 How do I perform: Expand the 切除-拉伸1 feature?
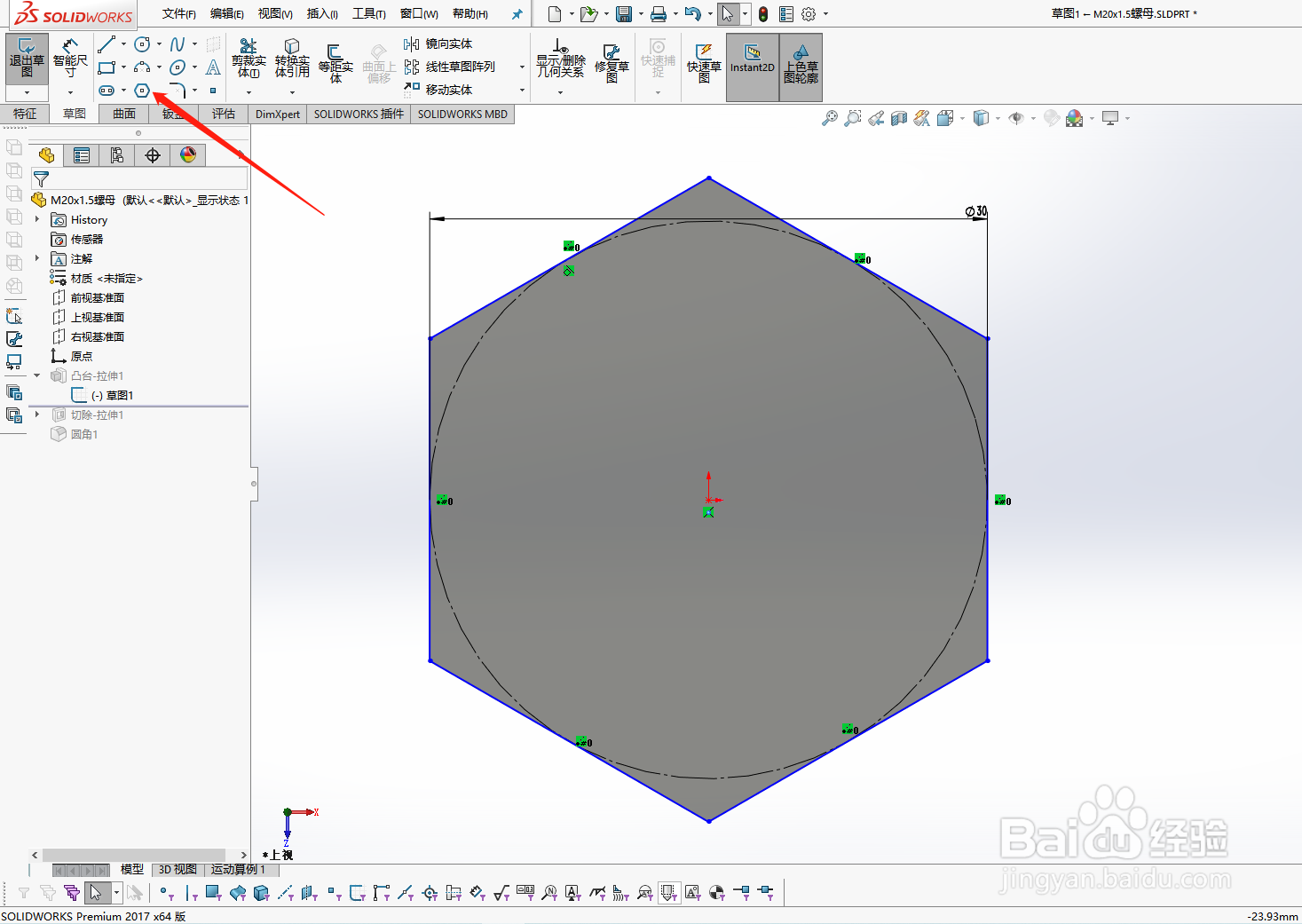click(x=37, y=415)
